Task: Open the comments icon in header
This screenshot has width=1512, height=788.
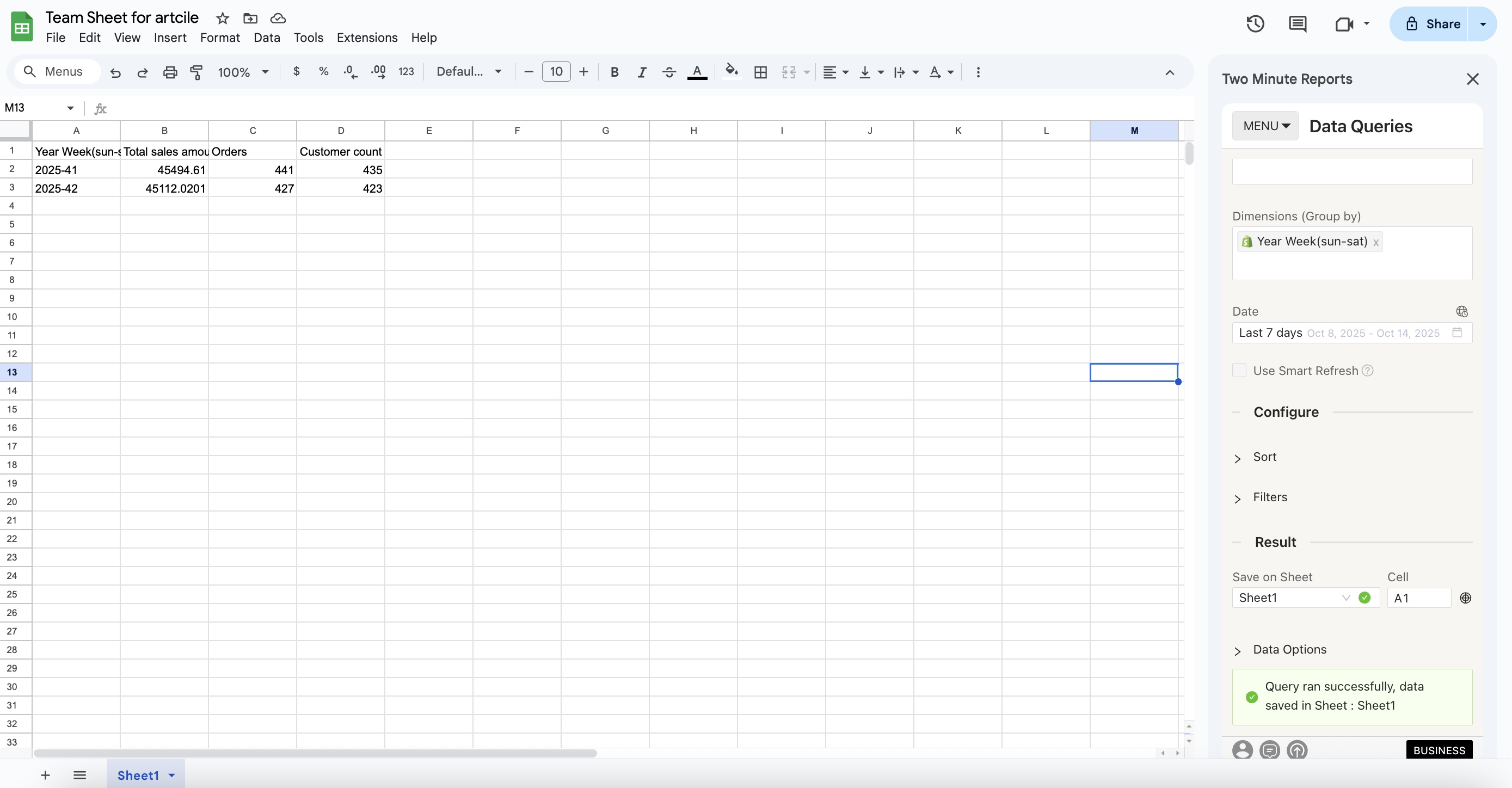Action: pos(1297,24)
